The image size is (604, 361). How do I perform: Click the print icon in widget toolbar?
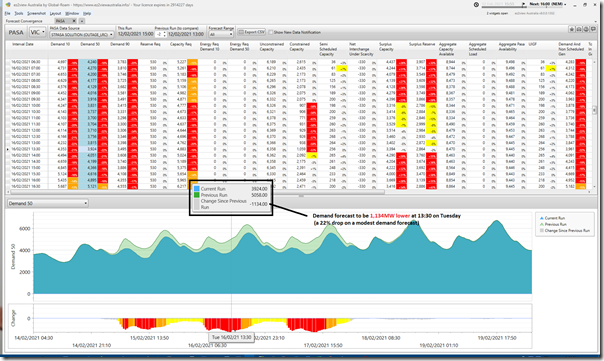point(579,29)
